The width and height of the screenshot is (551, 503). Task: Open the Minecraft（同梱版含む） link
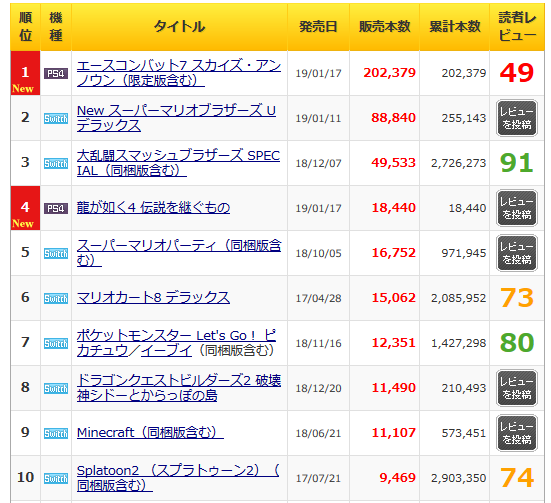pos(150,432)
